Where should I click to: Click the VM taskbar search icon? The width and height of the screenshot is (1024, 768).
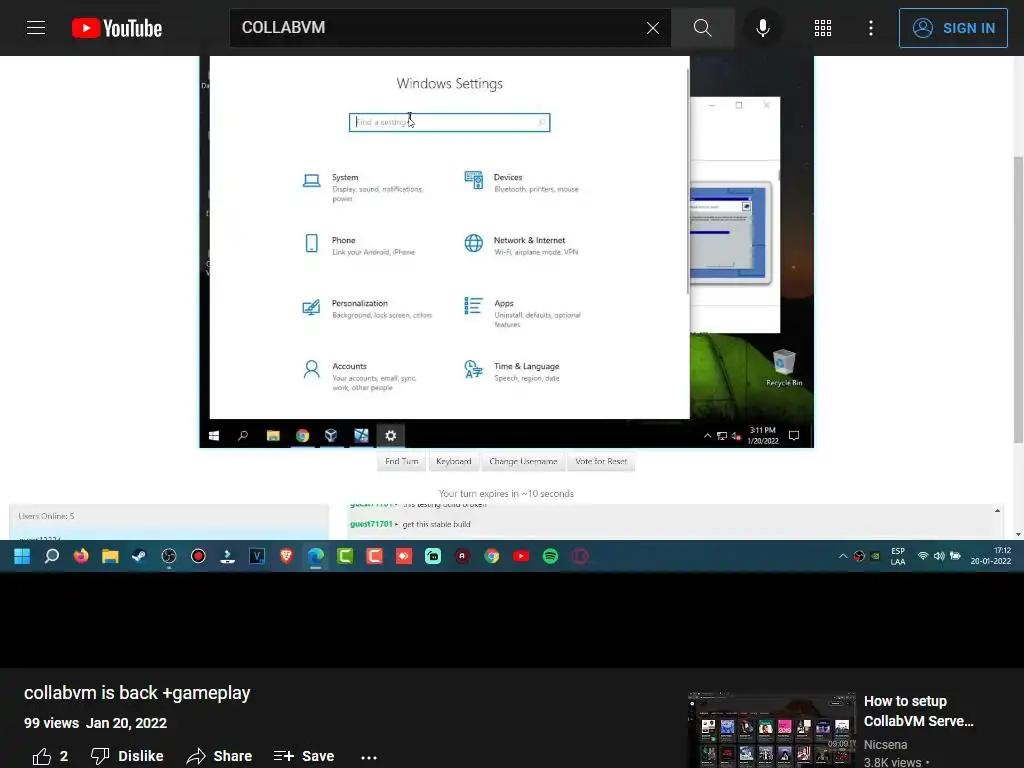tap(243, 436)
